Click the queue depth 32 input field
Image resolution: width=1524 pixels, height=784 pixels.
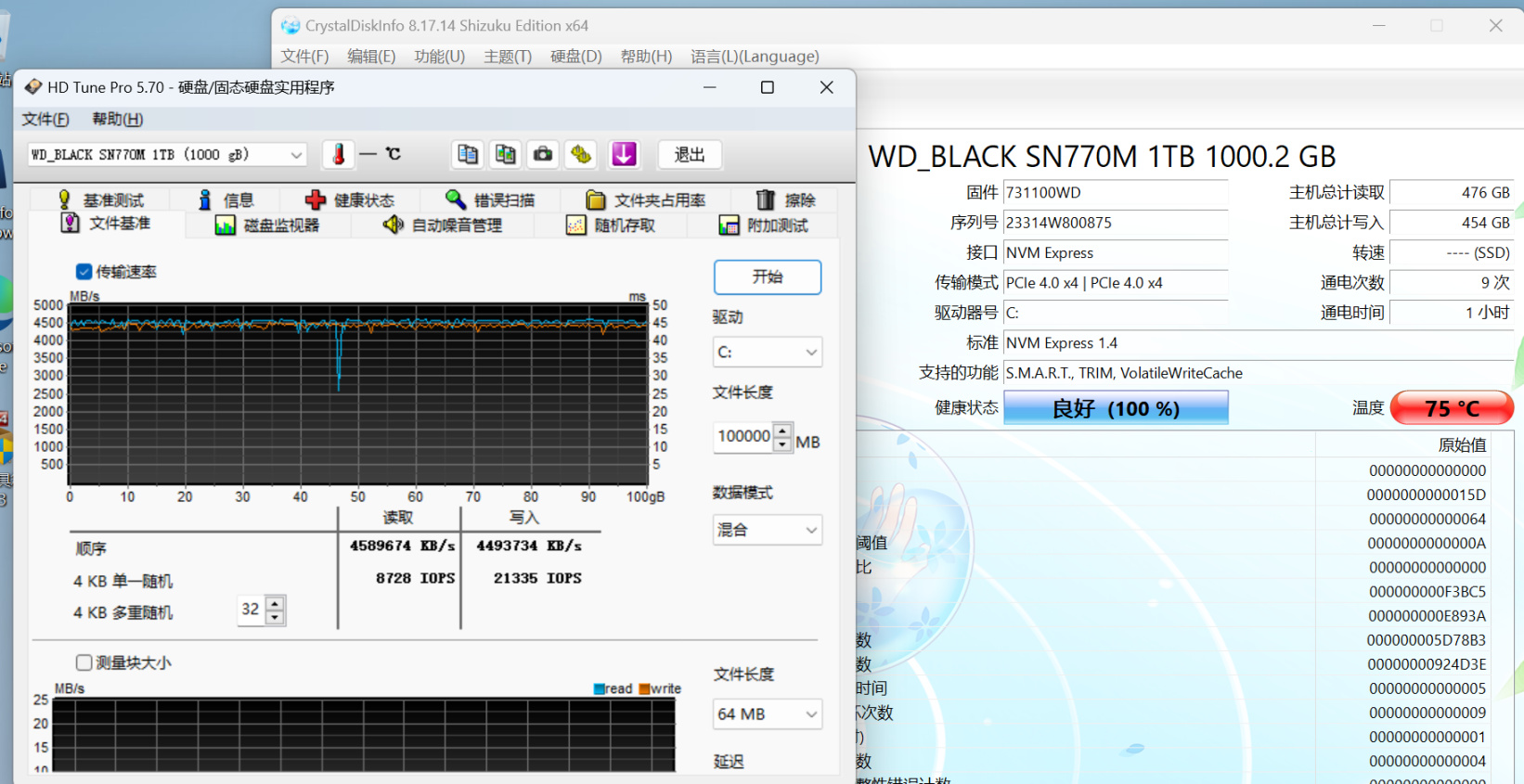(x=252, y=610)
